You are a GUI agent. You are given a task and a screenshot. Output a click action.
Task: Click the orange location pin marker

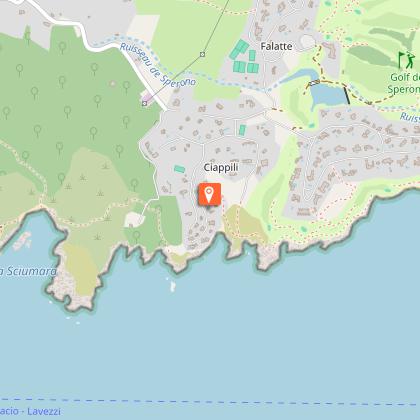pyautogui.click(x=209, y=194)
